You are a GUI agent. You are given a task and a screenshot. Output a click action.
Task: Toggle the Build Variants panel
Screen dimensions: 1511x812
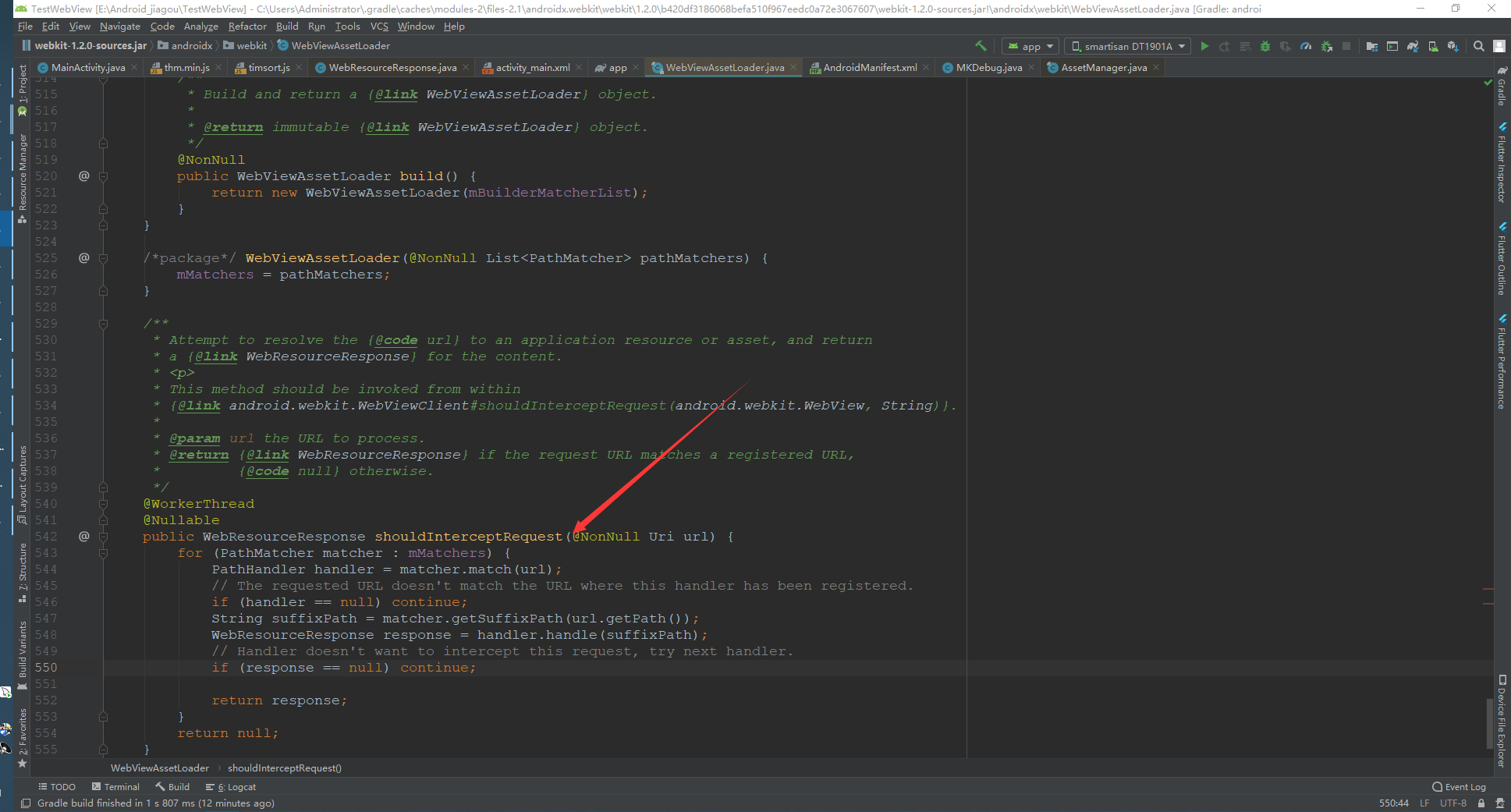tap(23, 655)
